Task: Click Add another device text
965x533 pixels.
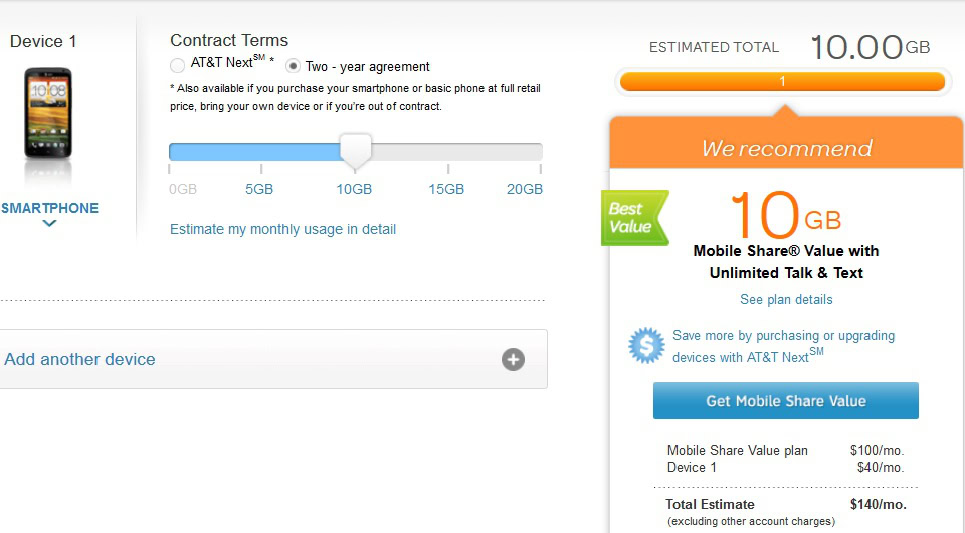Action: coord(80,359)
